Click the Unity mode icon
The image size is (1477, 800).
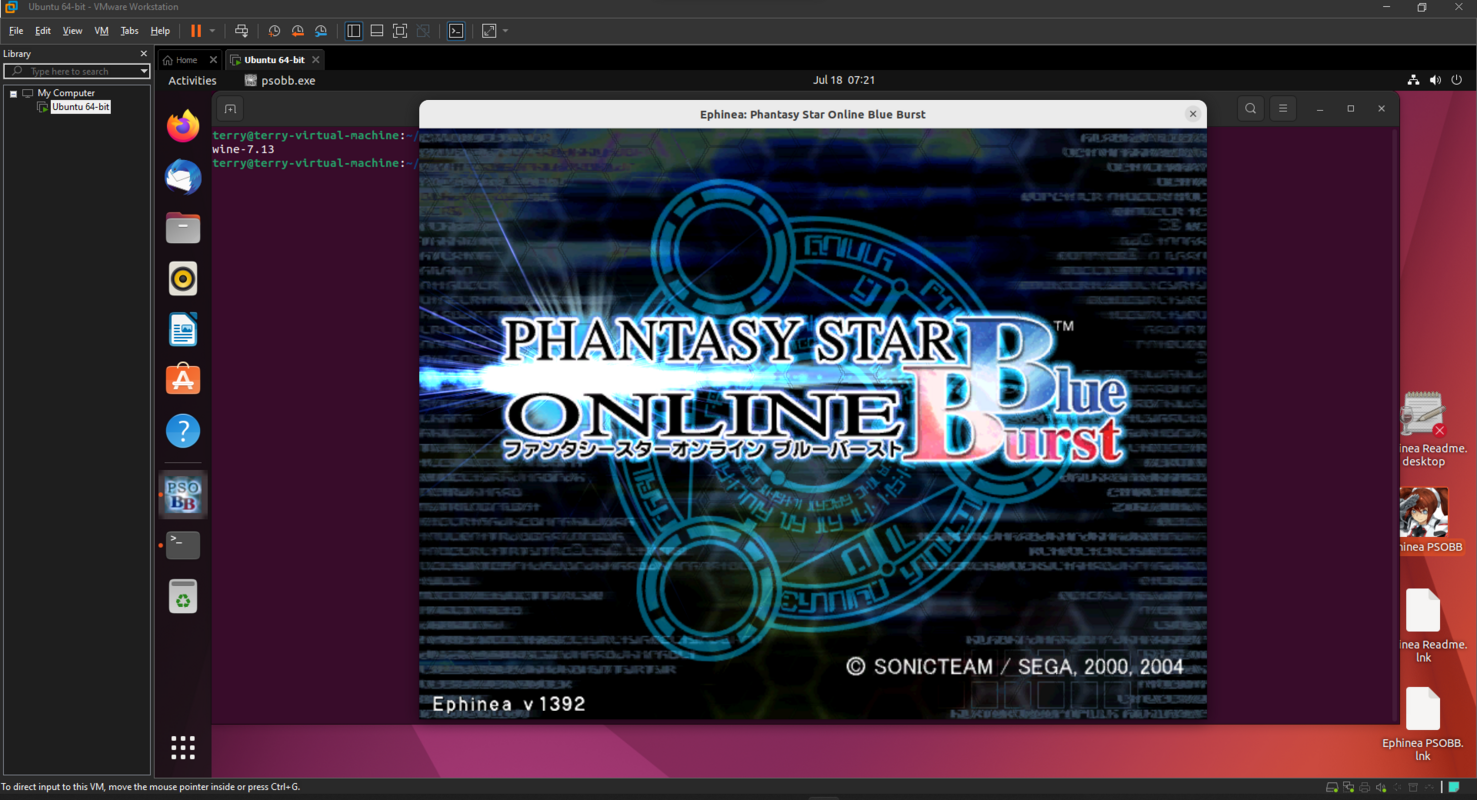(x=423, y=31)
